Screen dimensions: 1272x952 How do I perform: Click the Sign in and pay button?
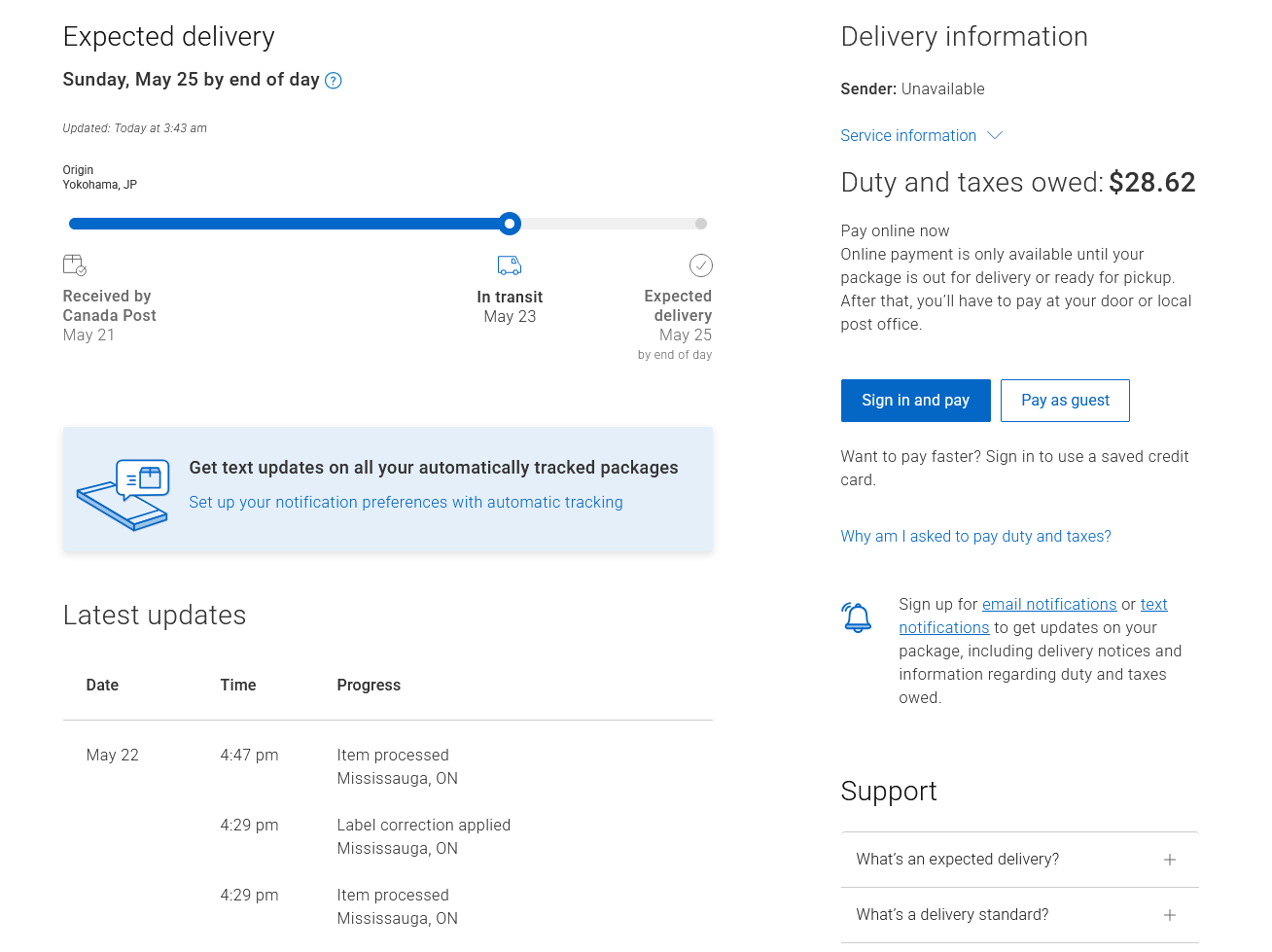pyautogui.click(x=915, y=401)
